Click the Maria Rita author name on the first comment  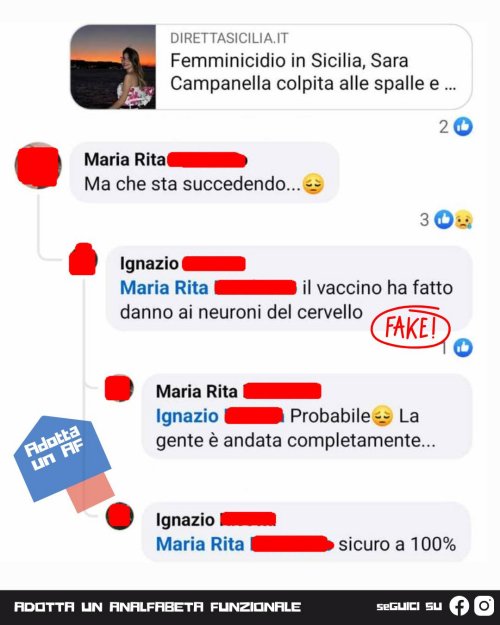click(125, 160)
